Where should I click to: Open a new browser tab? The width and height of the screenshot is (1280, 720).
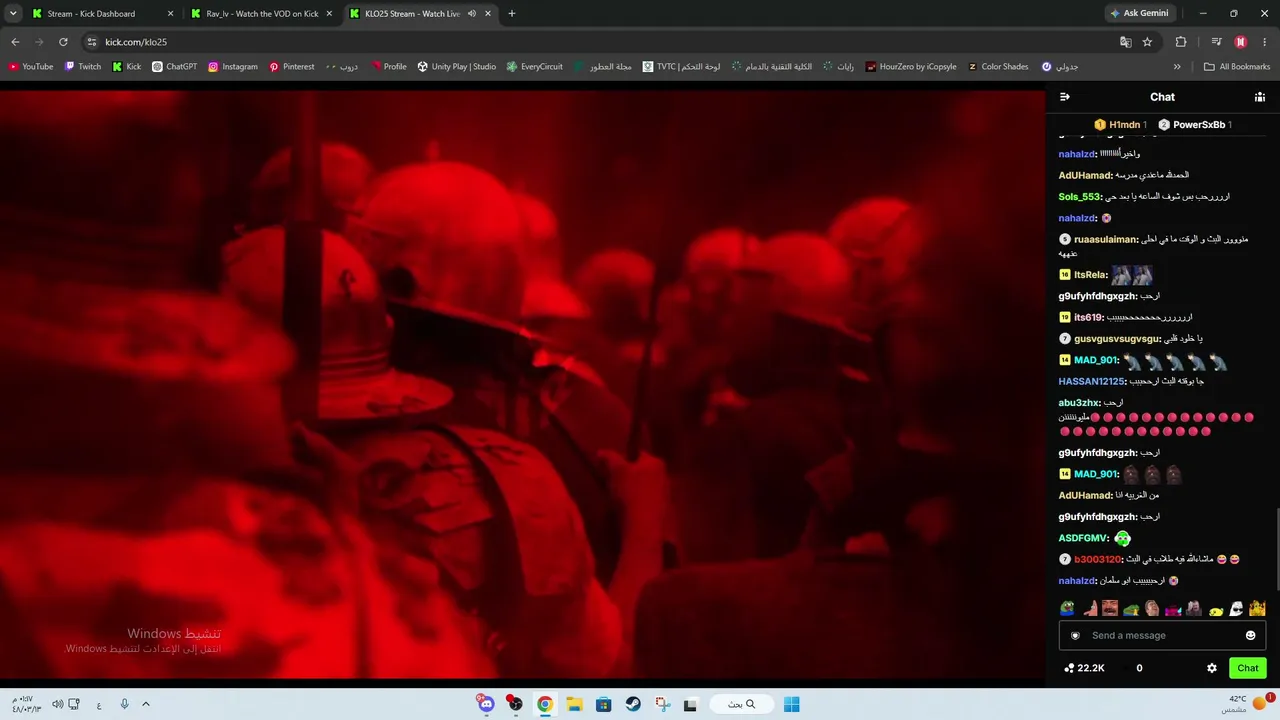point(512,14)
